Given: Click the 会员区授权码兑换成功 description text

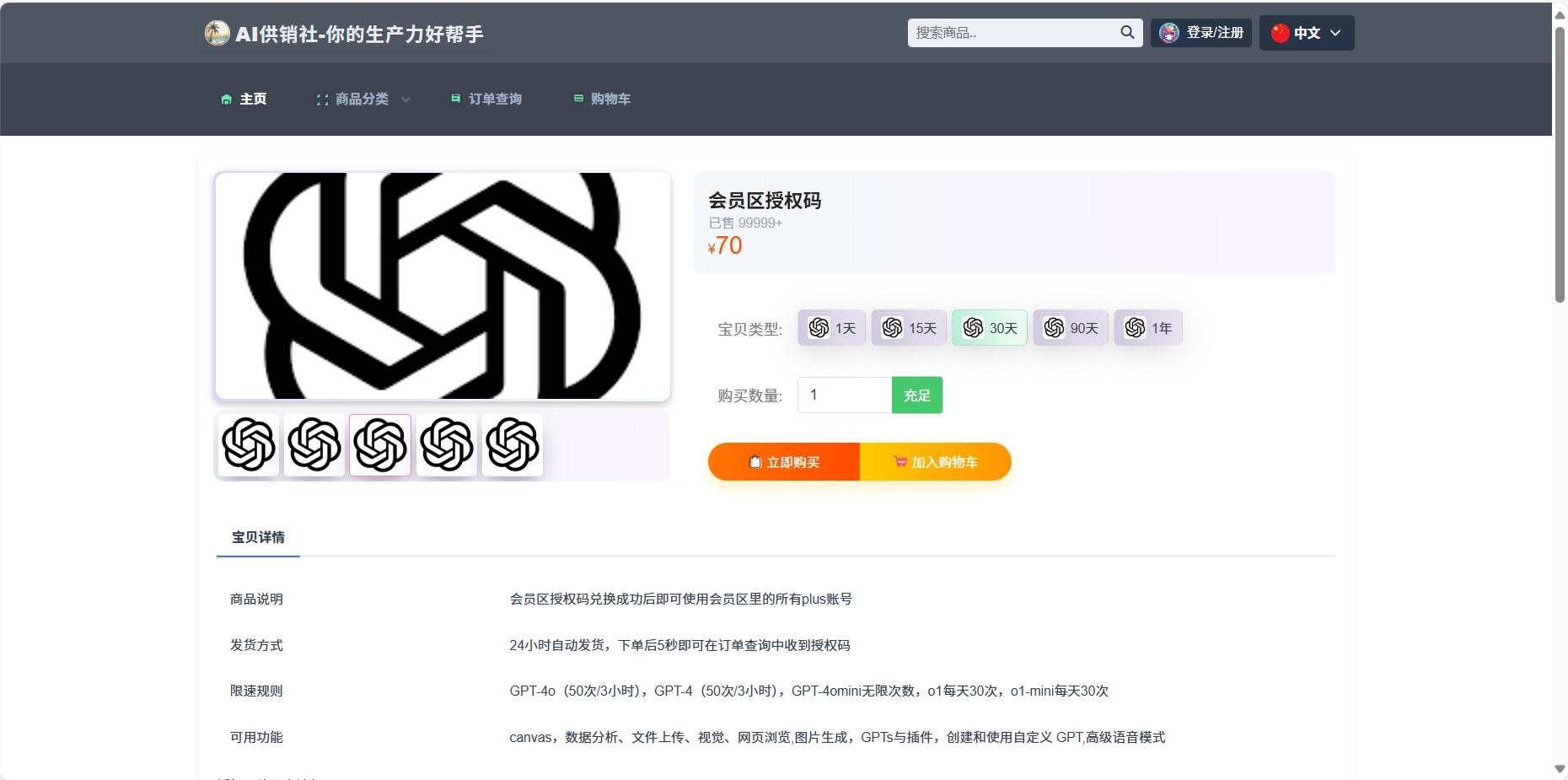Looking at the screenshot, I should [x=680, y=599].
